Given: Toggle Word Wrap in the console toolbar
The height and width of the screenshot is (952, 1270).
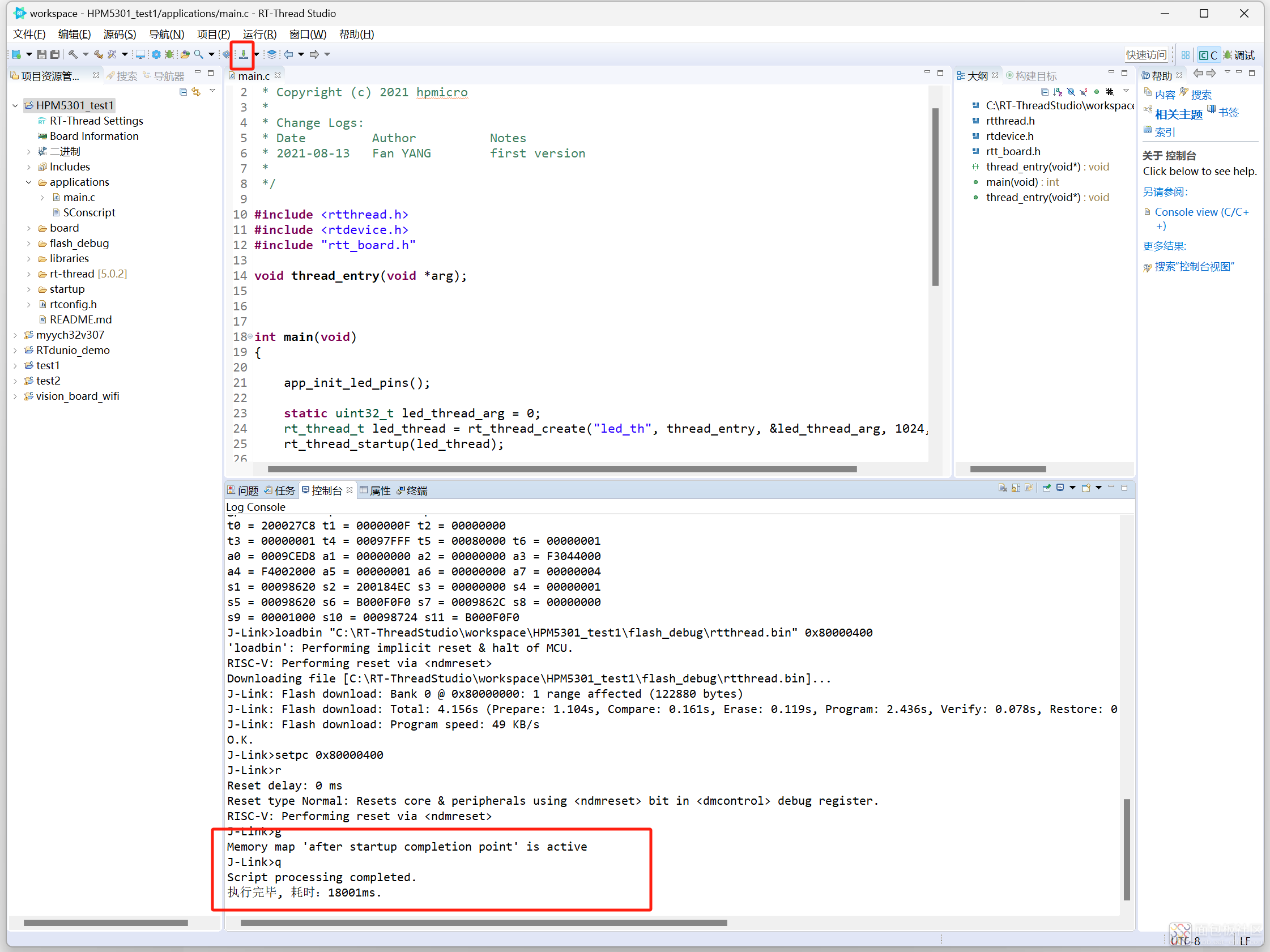Looking at the screenshot, I should [x=1029, y=488].
